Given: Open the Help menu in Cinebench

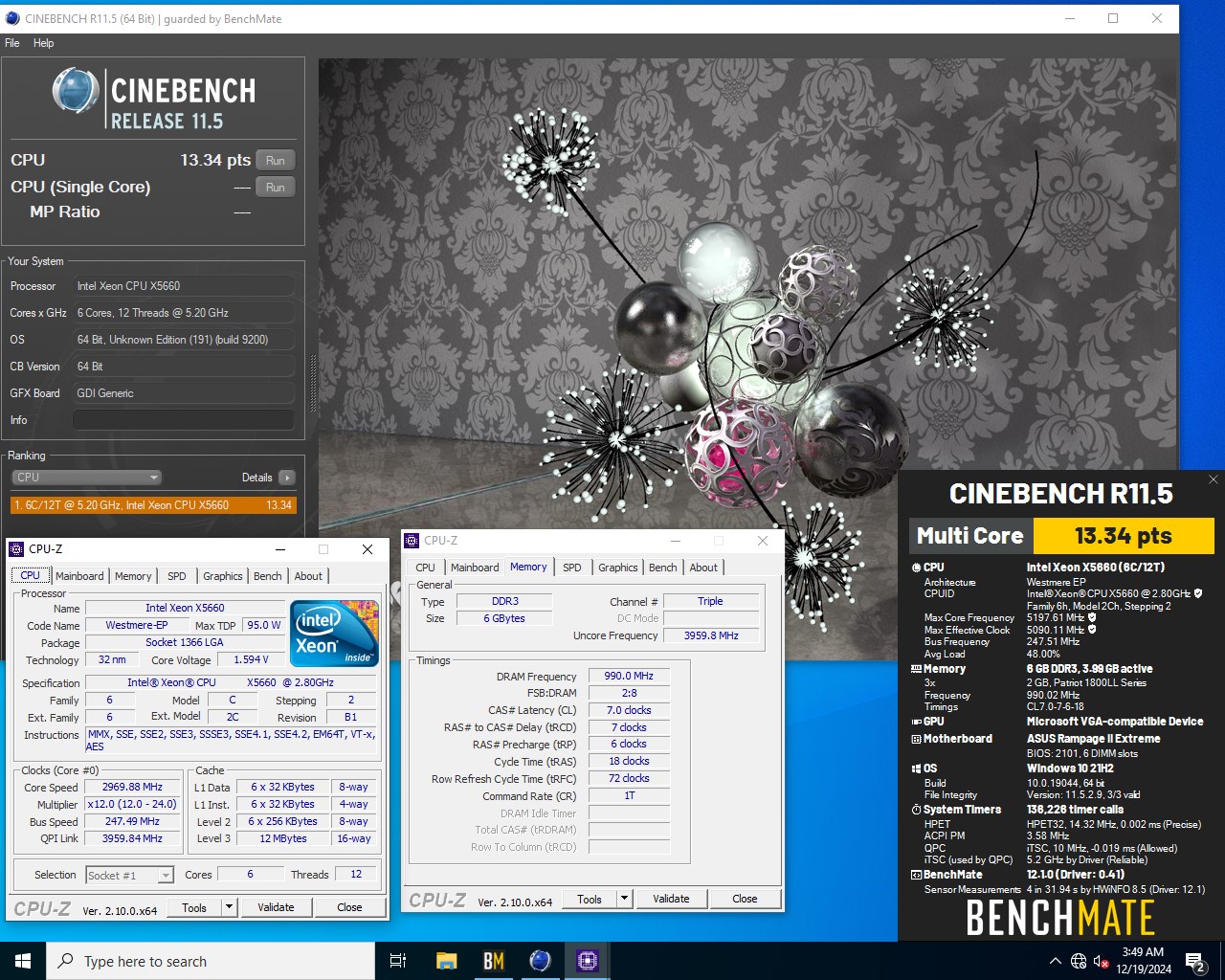Looking at the screenshot, I should (x=44, y=43).
